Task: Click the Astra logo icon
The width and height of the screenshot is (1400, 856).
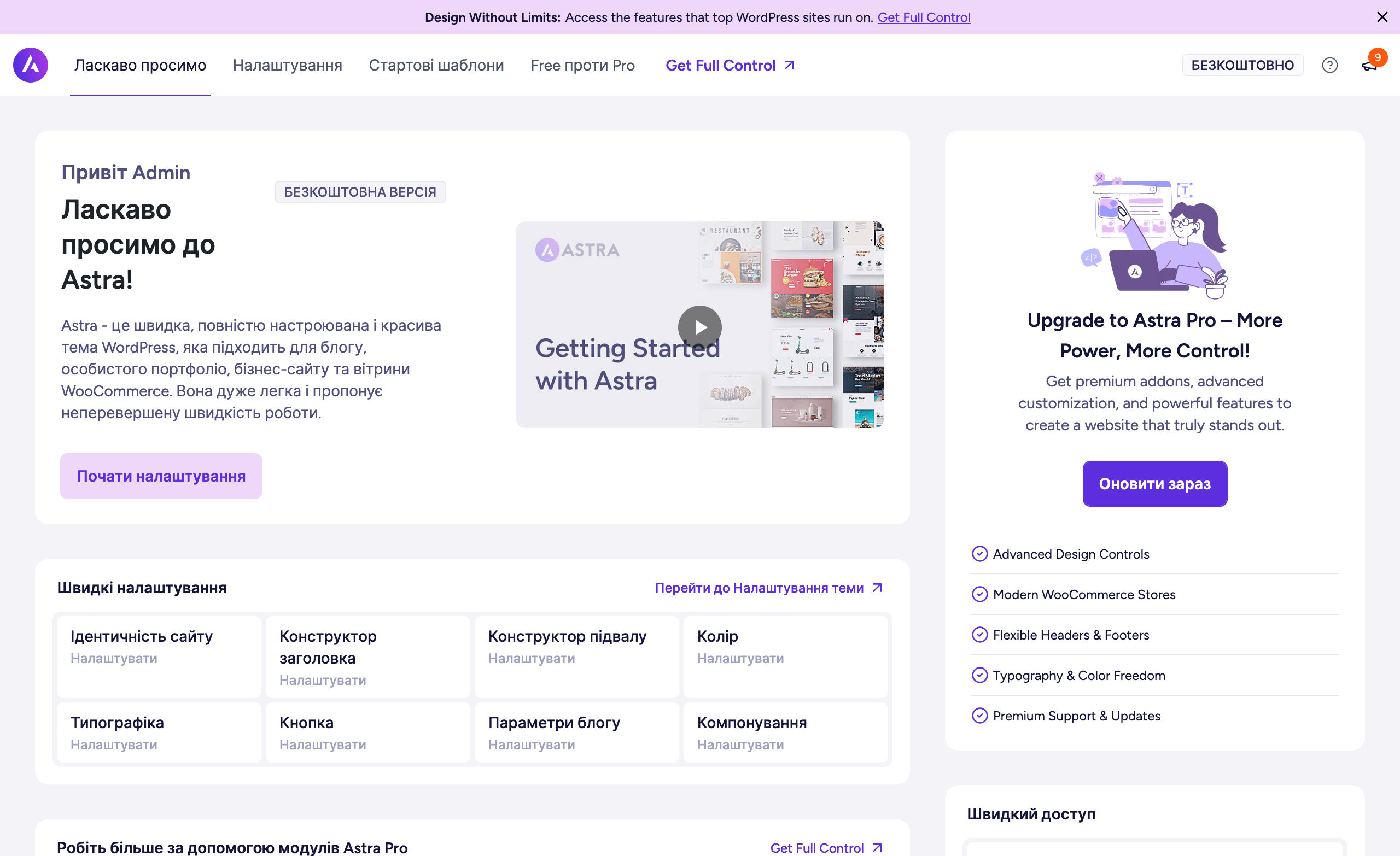Action: click(31, 65)
